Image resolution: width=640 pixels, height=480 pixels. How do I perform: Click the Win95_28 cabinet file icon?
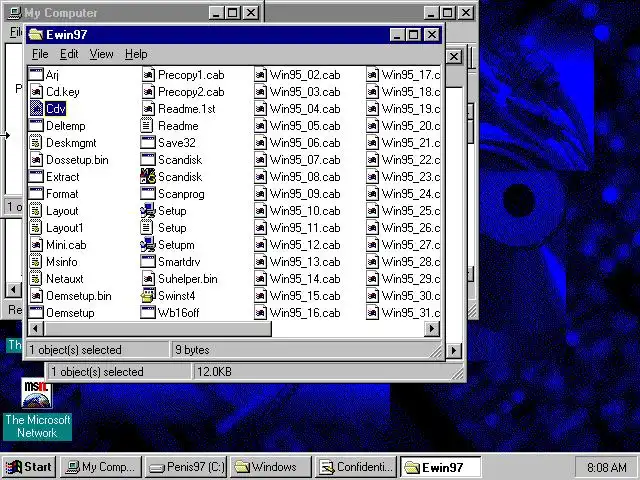pyautogui.click(x=372, y=262)
